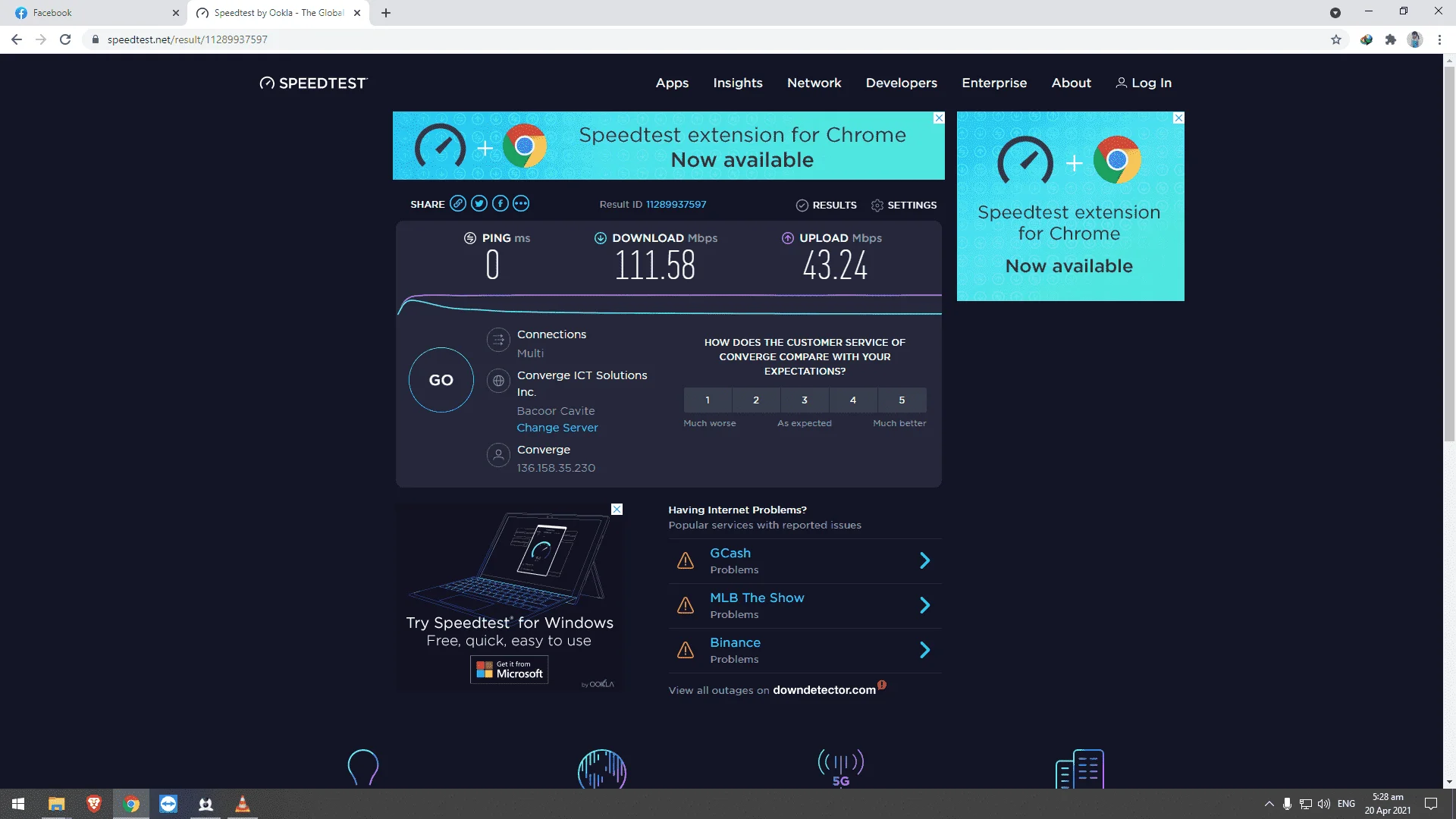Open the Enterprise menu
Screen dimensions: 1456x819
pos(994,83)
